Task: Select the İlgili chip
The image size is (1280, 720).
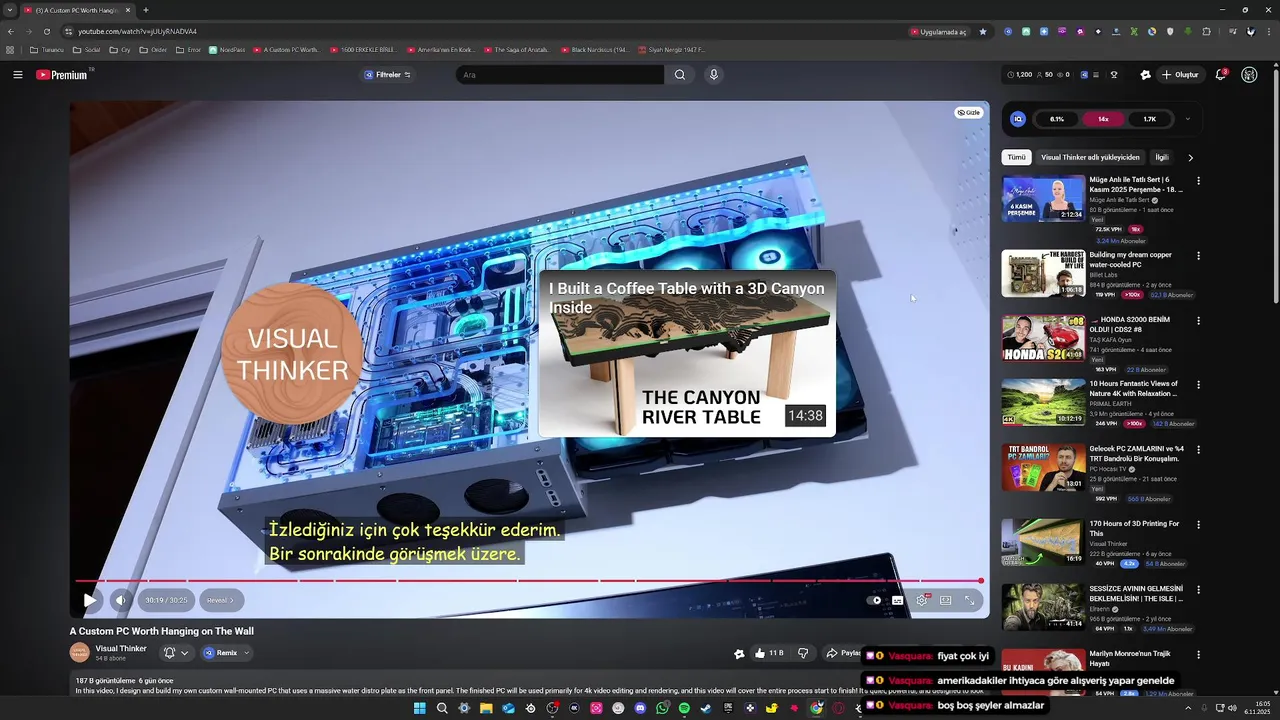Action: point(1161,157)
